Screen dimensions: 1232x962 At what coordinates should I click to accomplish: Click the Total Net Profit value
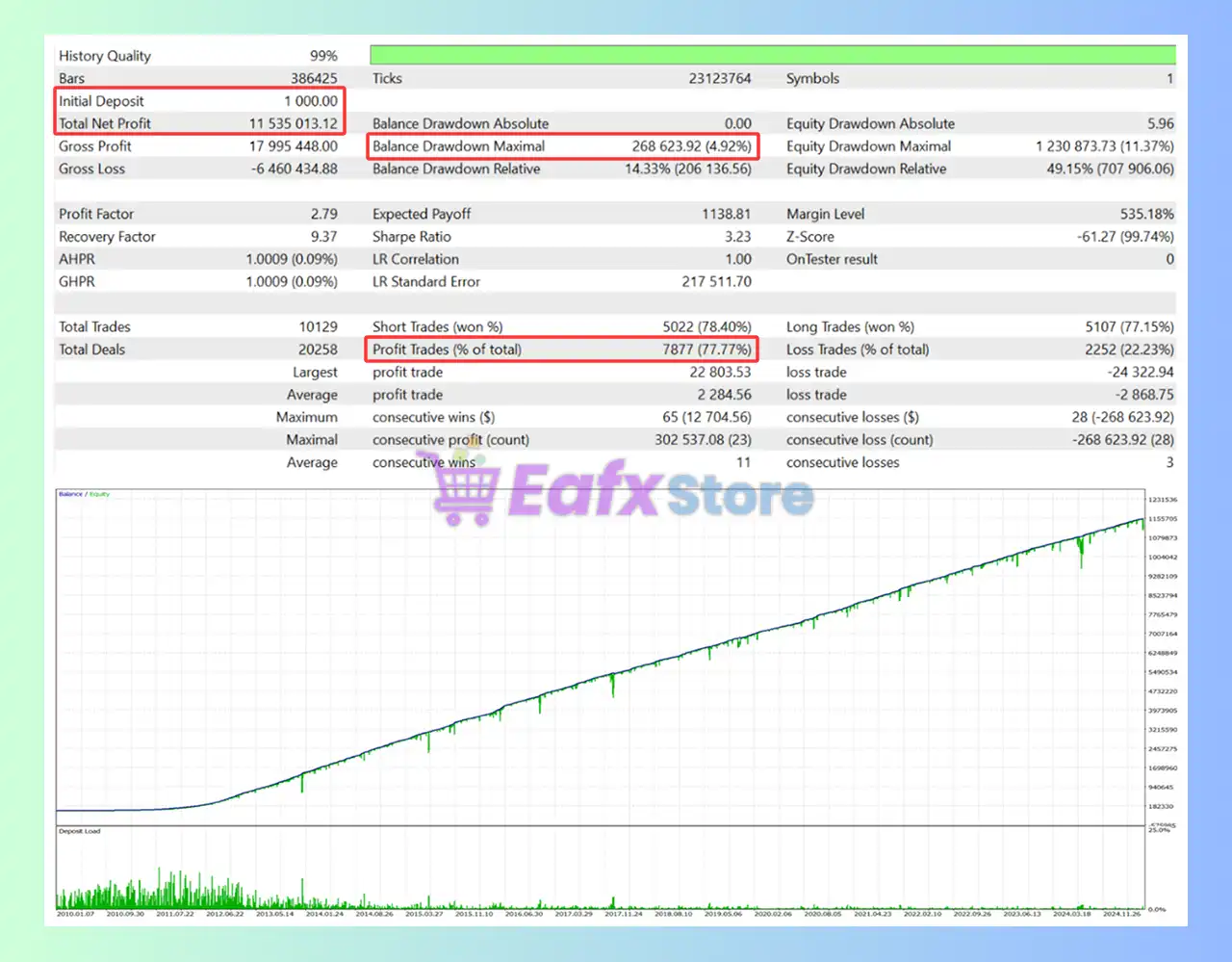tap(293, 123)
